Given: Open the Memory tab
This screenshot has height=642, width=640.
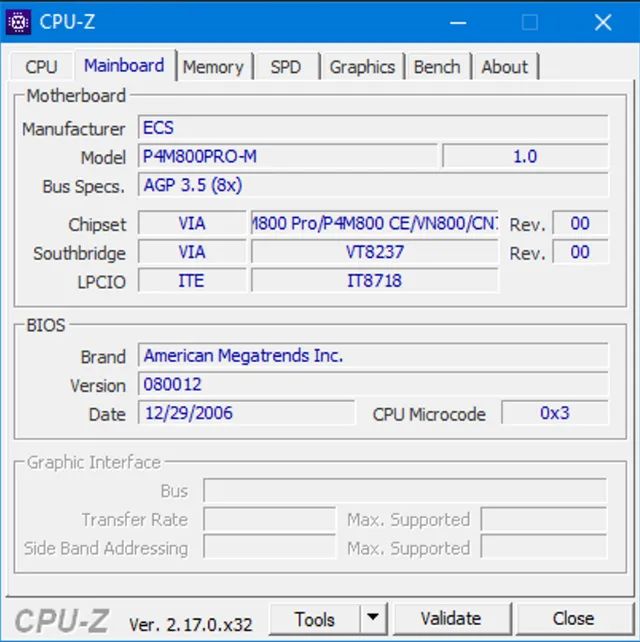Looking at the screenshot, I should pos(213,67).
